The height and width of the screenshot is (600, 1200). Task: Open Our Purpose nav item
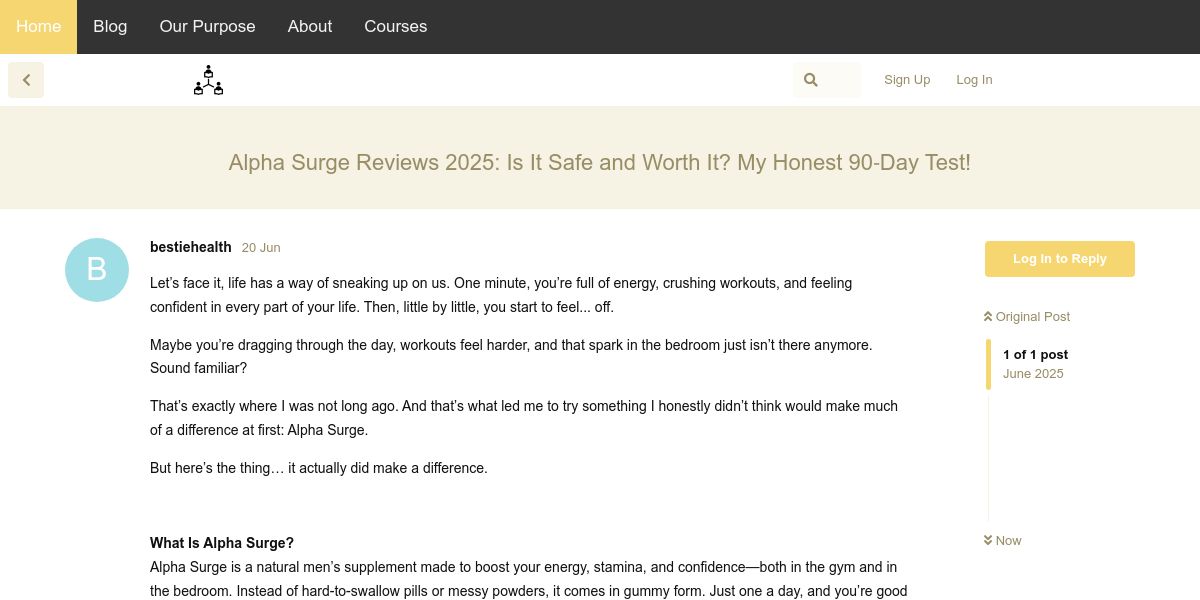coord(207,27)
